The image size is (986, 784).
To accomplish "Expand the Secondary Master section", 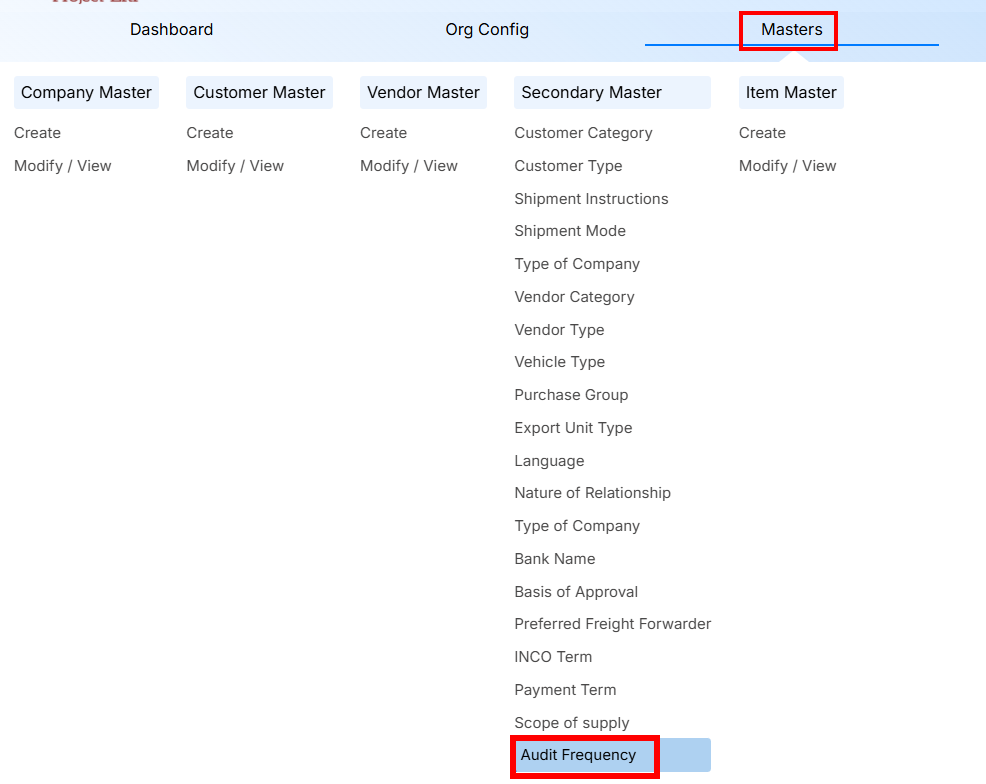I will click(x=582, y=92).
